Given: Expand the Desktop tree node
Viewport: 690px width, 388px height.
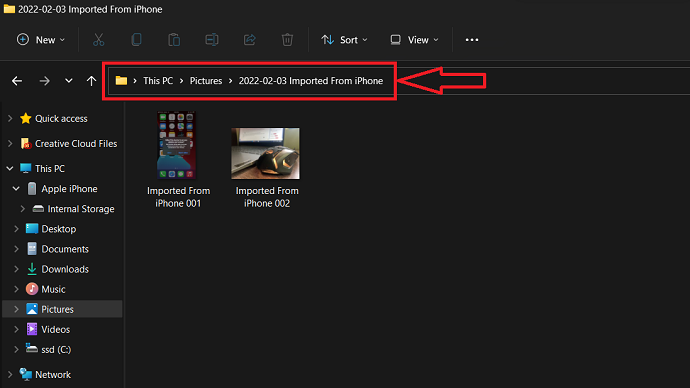Looking at the screenshot, I should [x=16, y=229].
